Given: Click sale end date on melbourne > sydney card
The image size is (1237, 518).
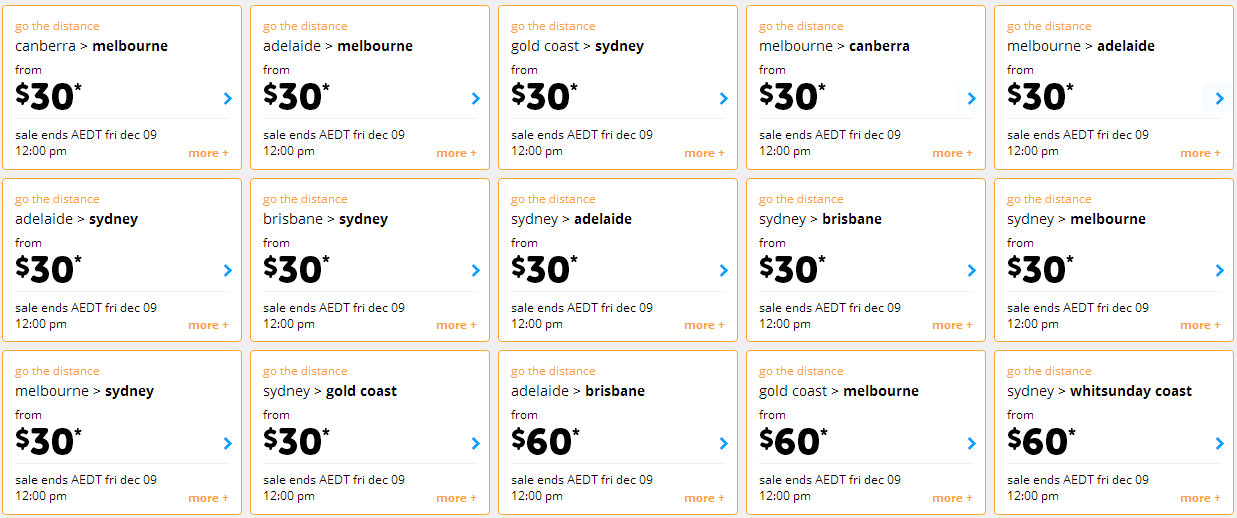Looking at the screenshot, I should point(86,487).
